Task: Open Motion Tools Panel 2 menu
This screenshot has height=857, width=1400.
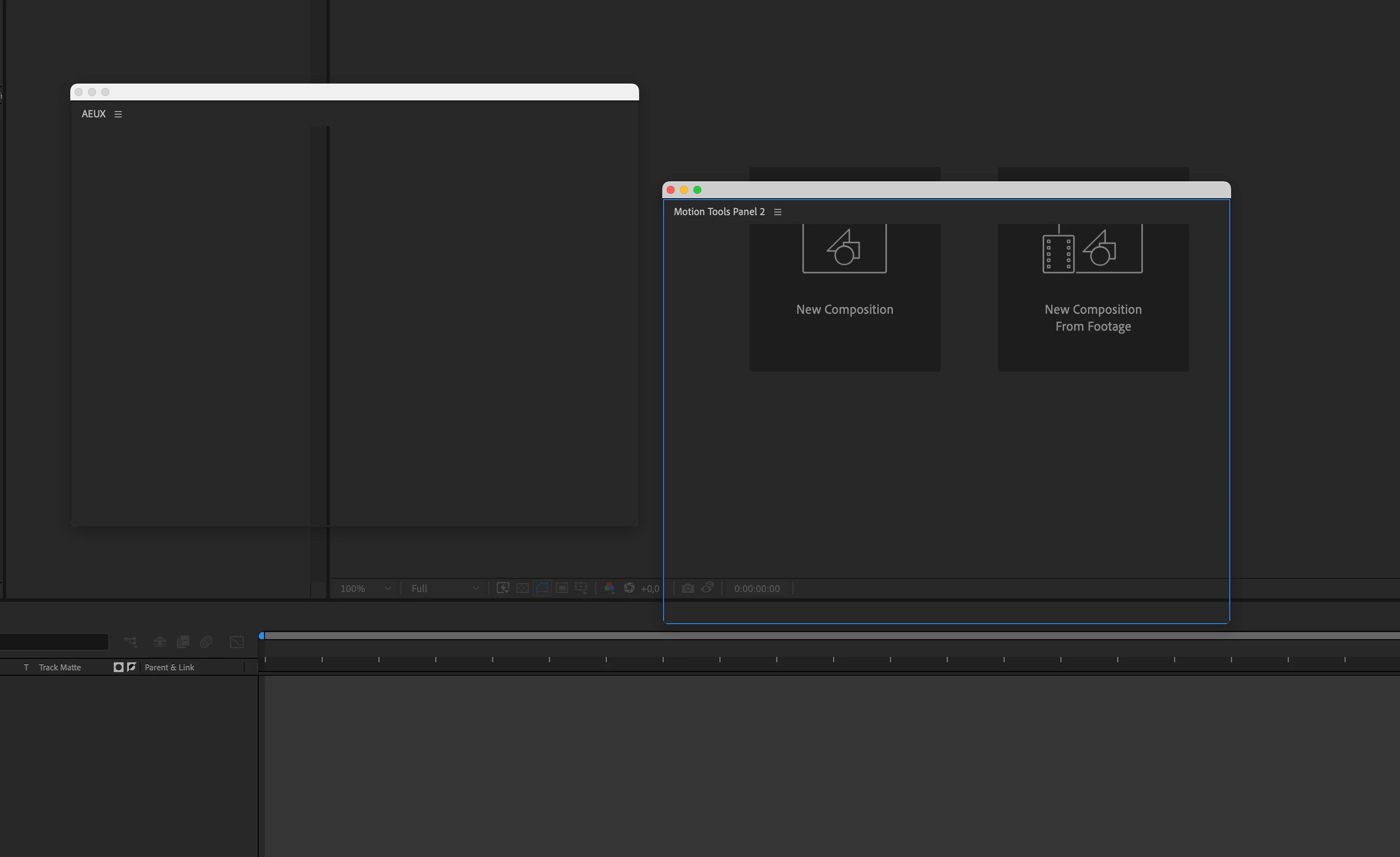Action: coord(778,212)
